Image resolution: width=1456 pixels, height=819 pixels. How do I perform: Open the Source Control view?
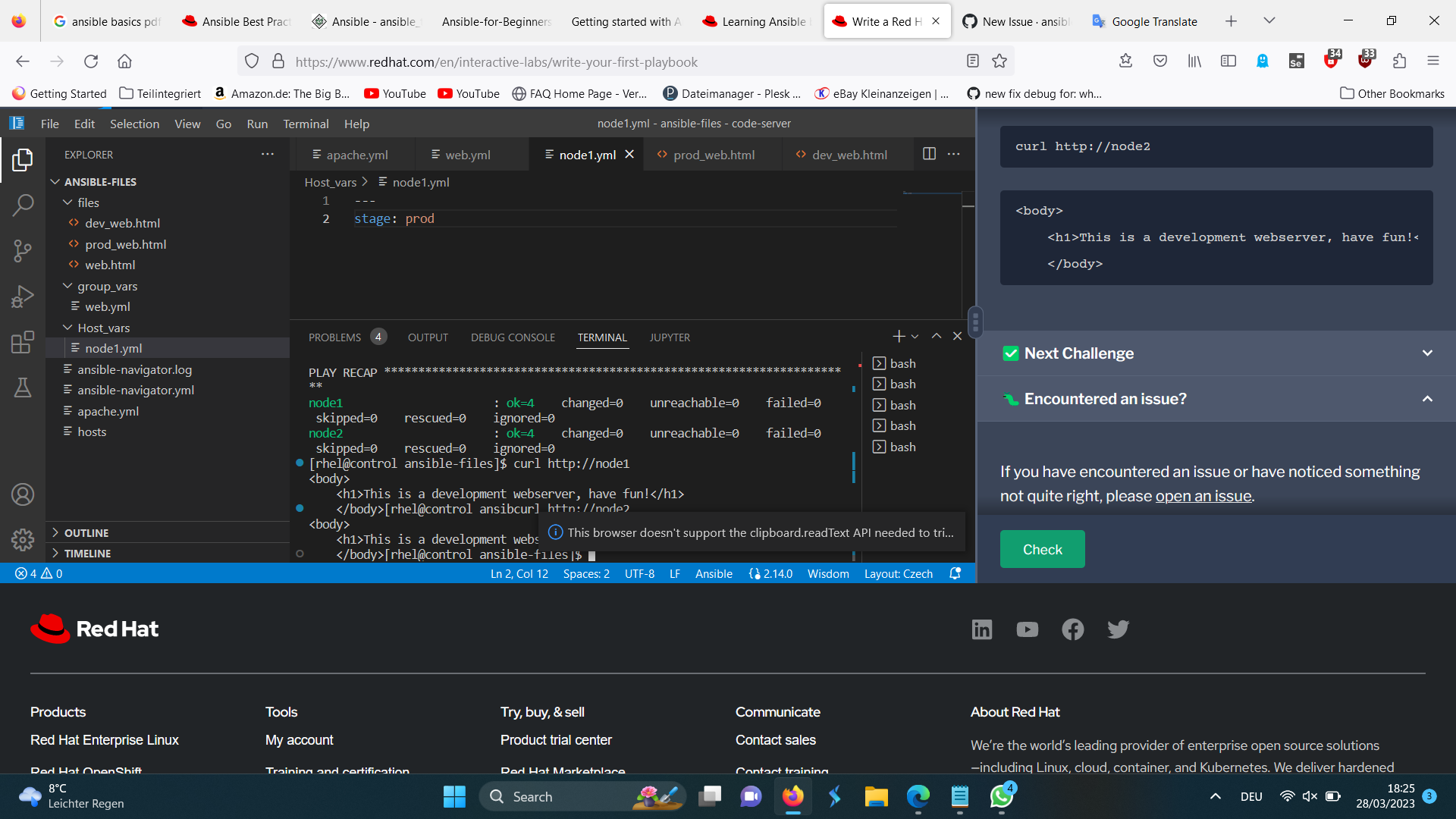(23, 250)
